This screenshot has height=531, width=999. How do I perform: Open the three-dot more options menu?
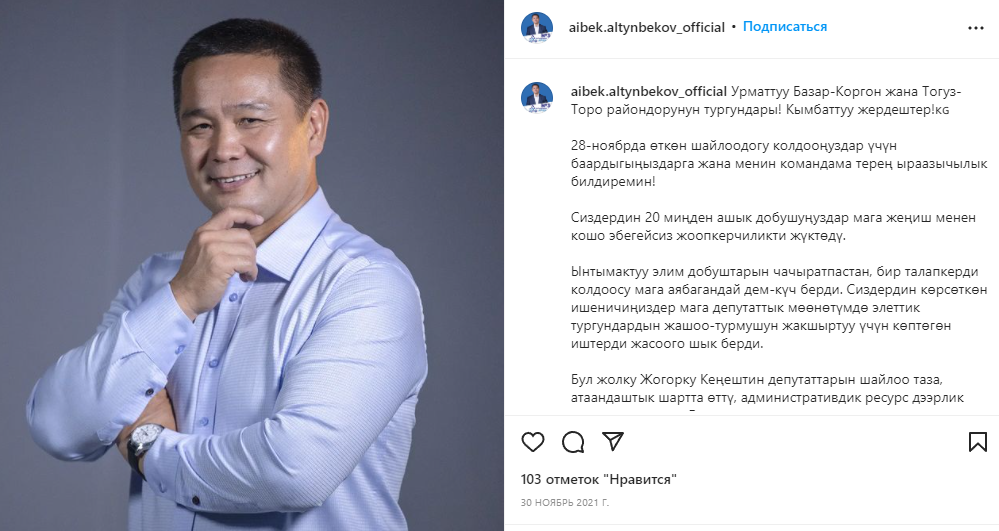coord(975,28)
